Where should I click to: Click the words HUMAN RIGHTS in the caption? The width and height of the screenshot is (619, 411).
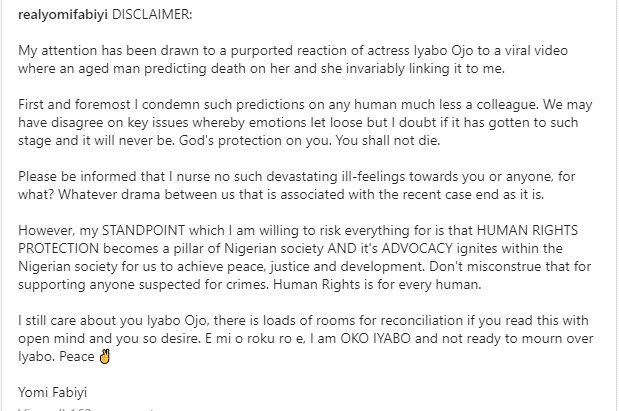[x=527, y=231]
